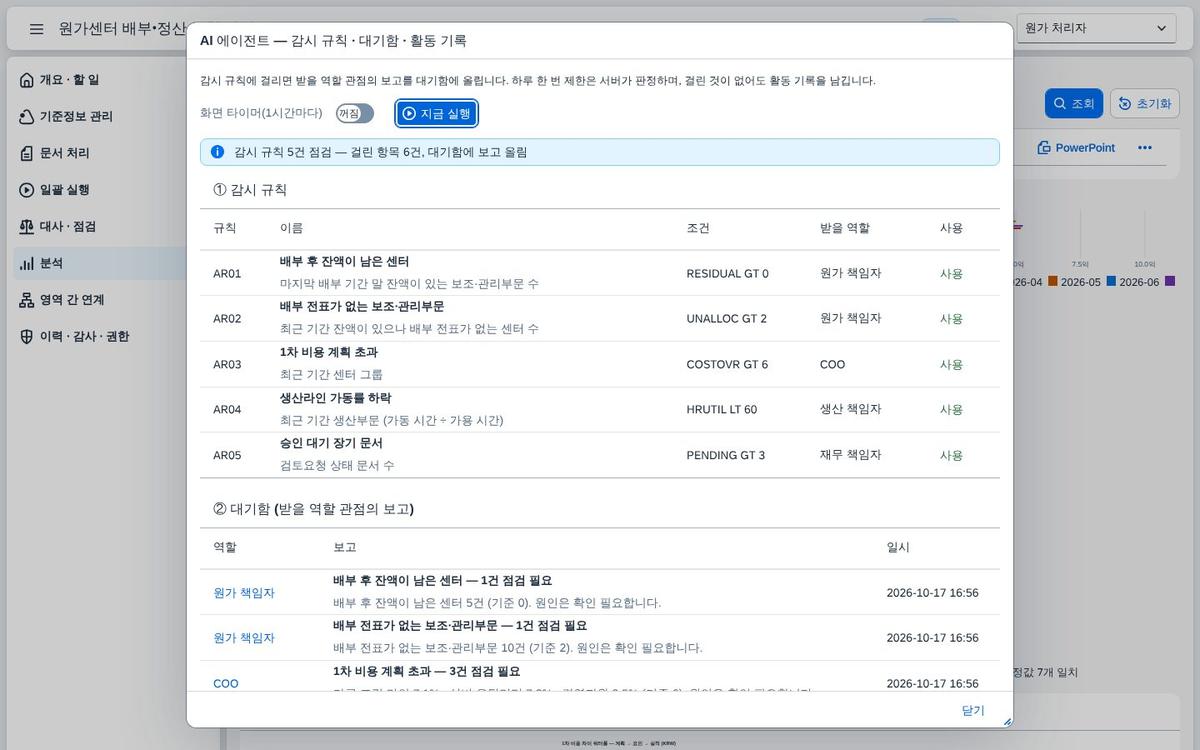Click condition PENDING GT 3
The image size is (1200, 750).
(x=726, y=455)
